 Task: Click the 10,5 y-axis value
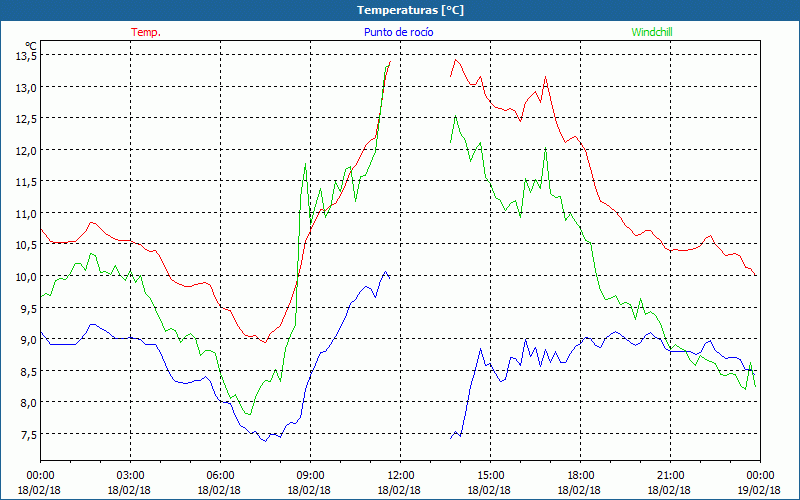26,245
